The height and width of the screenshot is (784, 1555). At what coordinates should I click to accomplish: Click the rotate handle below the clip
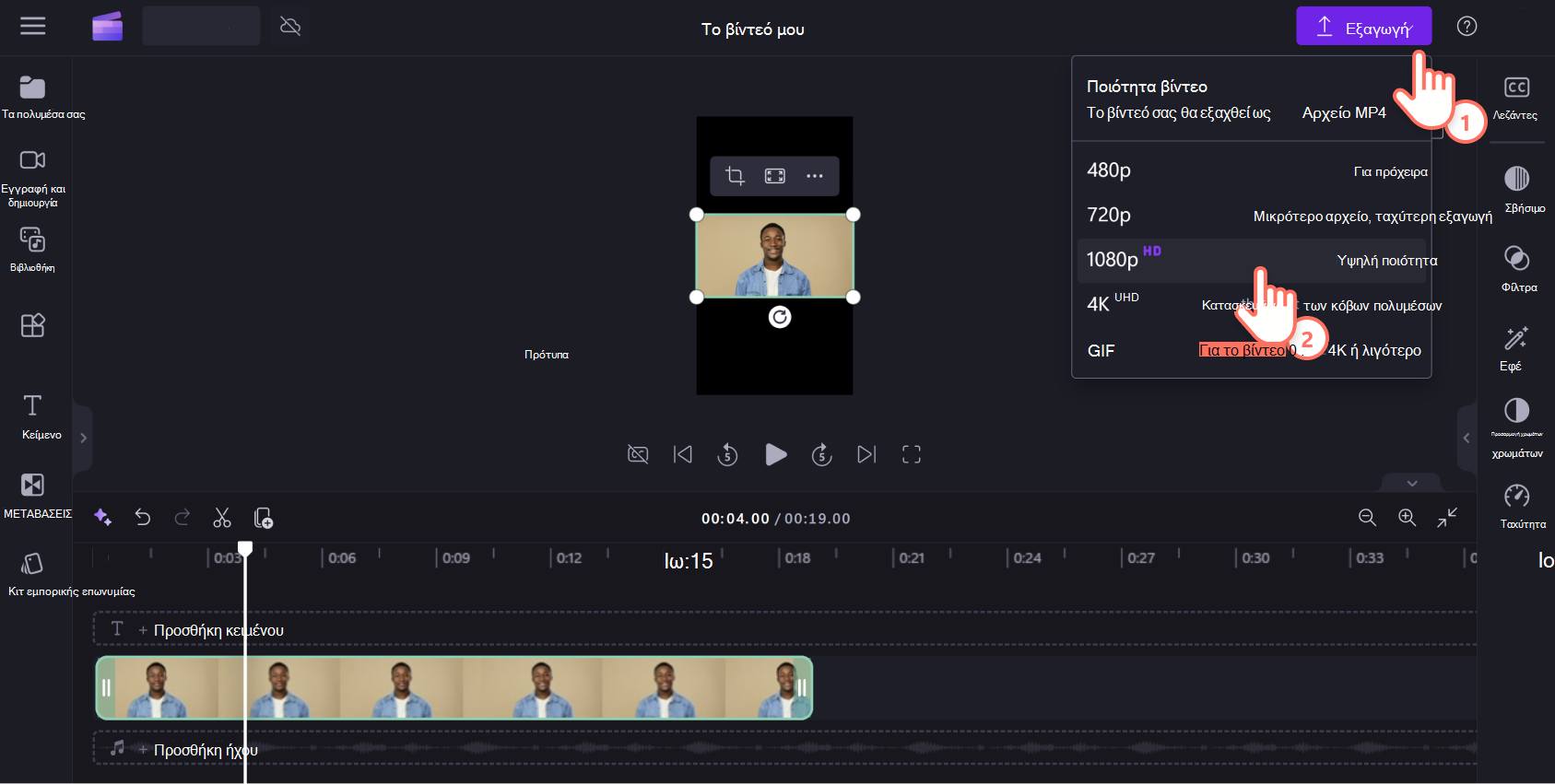tap(780, 317)
